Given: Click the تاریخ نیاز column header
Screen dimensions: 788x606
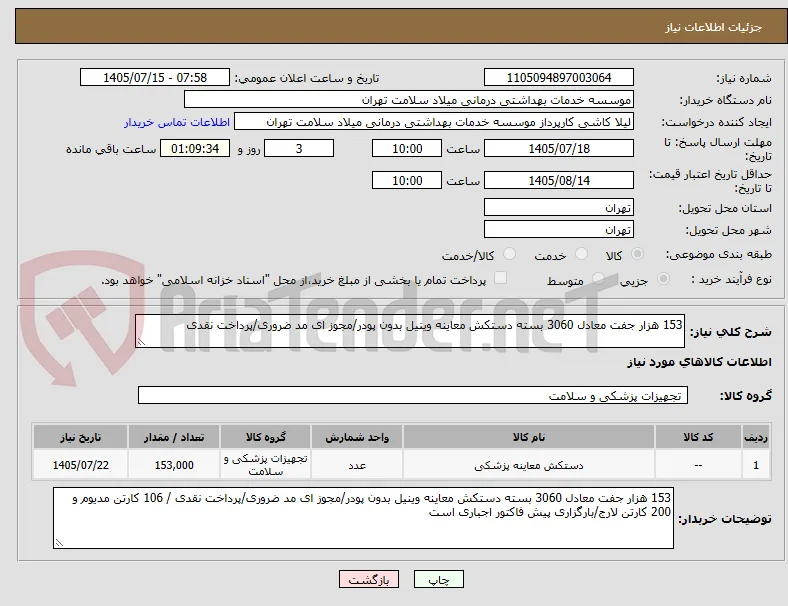Looking at the screenshot, I should [80, 437].
